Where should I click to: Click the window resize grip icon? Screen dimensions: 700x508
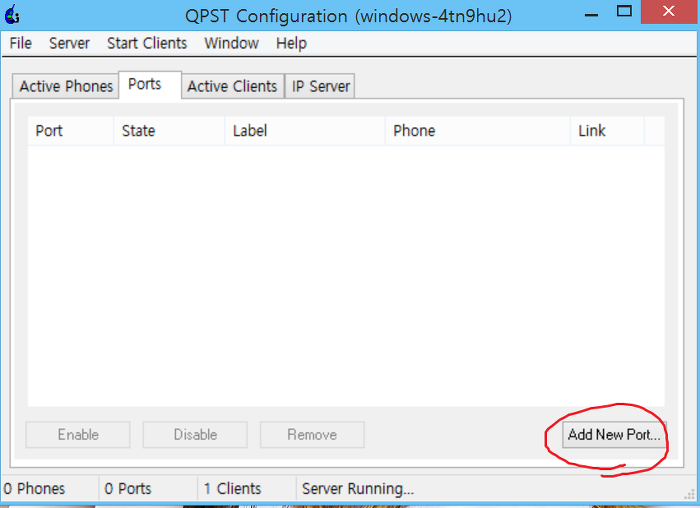coord(690,494)
